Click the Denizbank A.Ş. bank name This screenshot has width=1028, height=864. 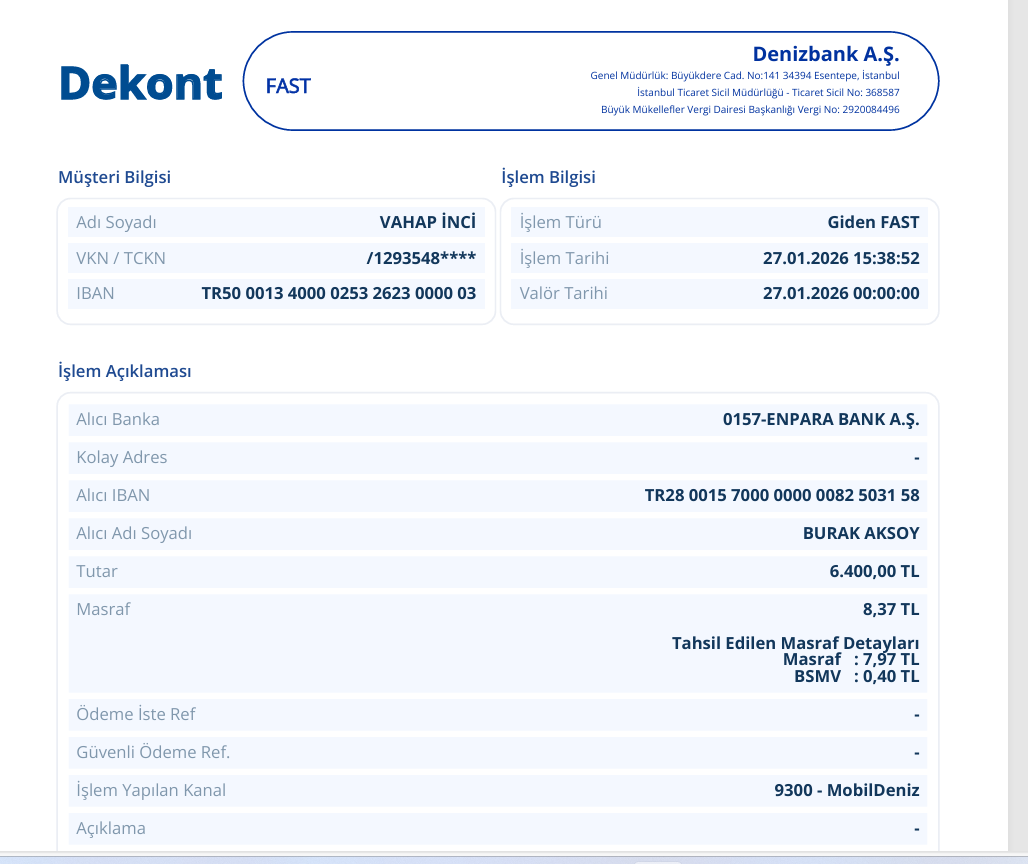point(825,54)
